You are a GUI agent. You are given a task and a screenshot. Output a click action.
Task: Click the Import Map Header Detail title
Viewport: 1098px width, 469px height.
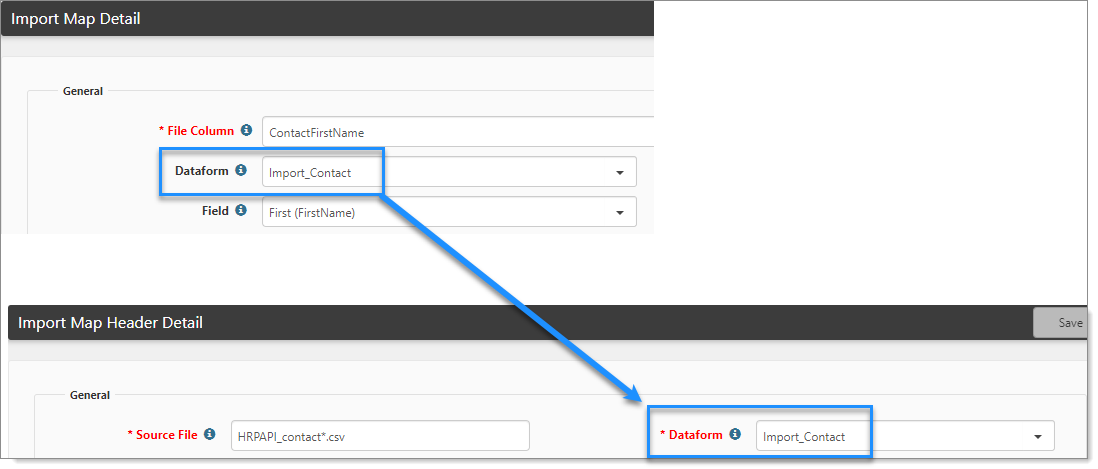(110, 323)
